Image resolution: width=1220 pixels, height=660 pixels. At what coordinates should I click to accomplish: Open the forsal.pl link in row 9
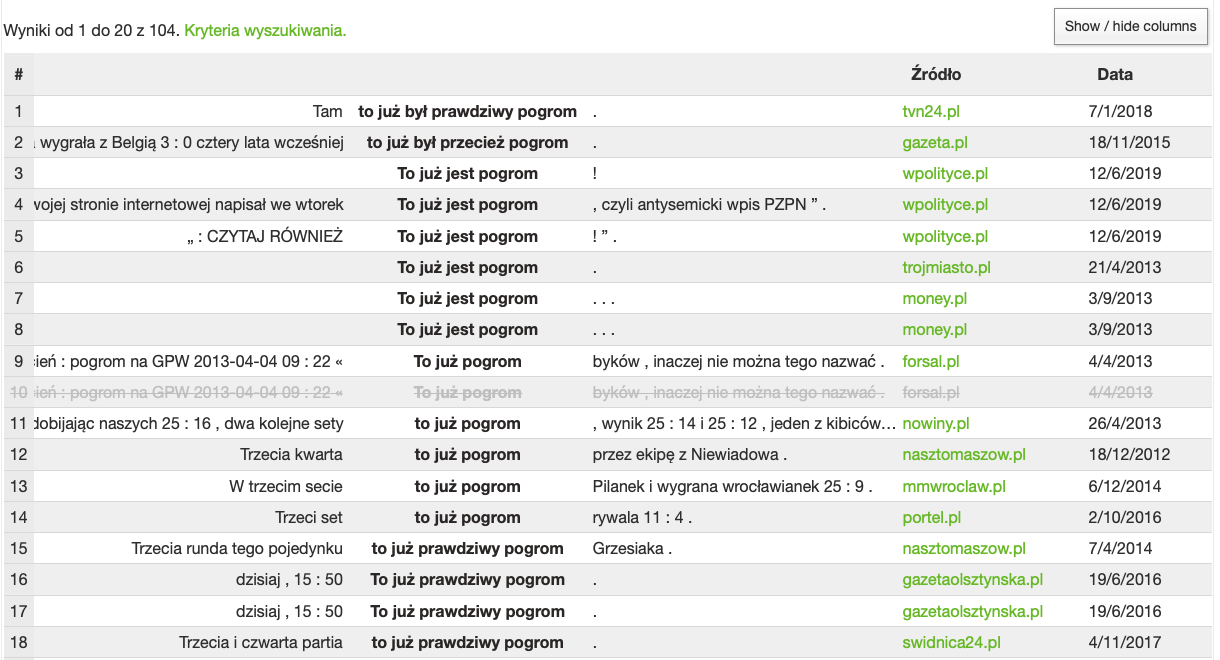pos(931,361)
